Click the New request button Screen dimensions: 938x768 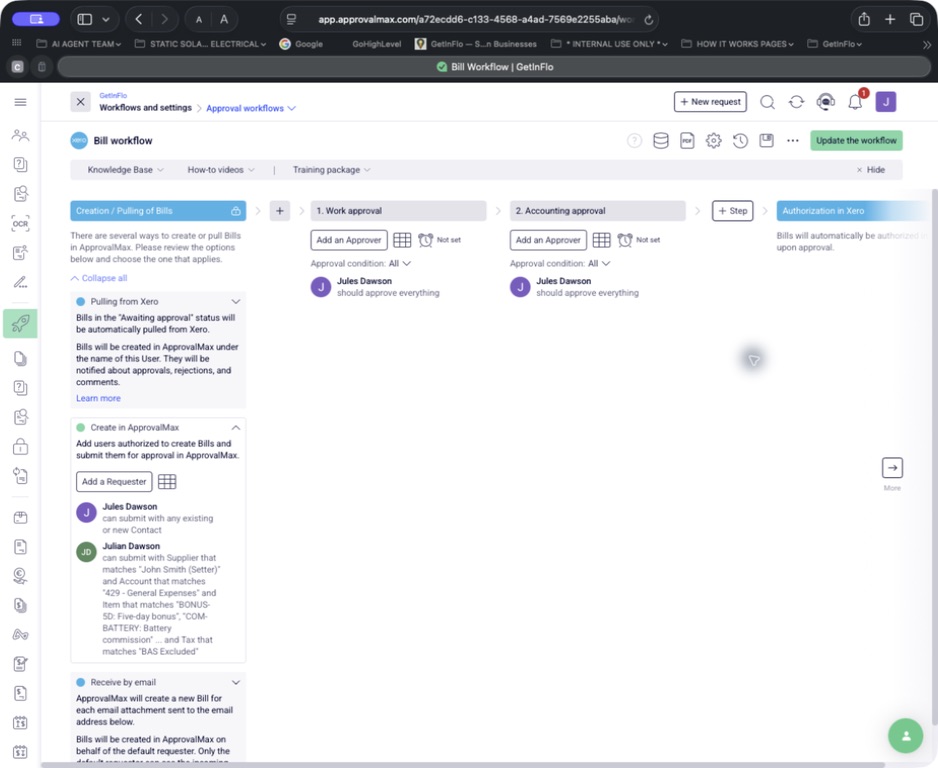710,102
